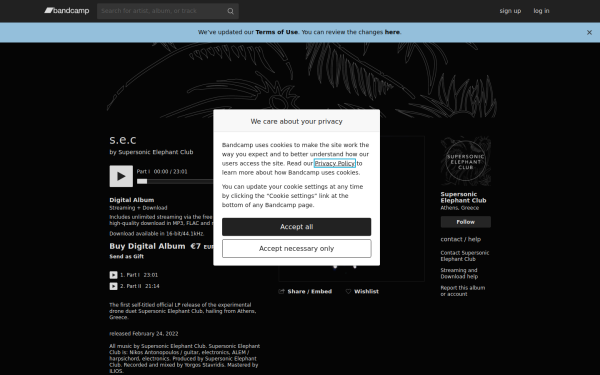Open the Terms of Use link in banner
This screenshot has height=375, width=600.
(276, 32)
